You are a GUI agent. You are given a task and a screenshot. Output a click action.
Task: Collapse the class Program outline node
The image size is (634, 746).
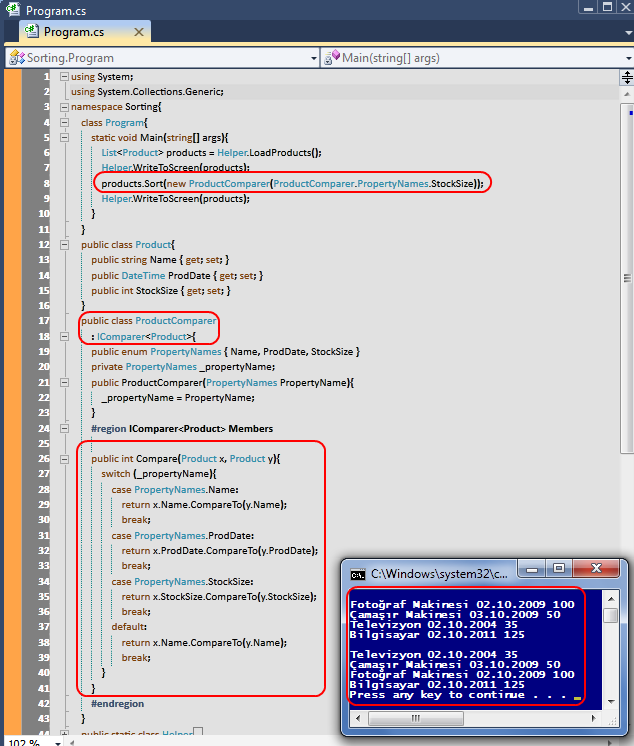(65, 122)
